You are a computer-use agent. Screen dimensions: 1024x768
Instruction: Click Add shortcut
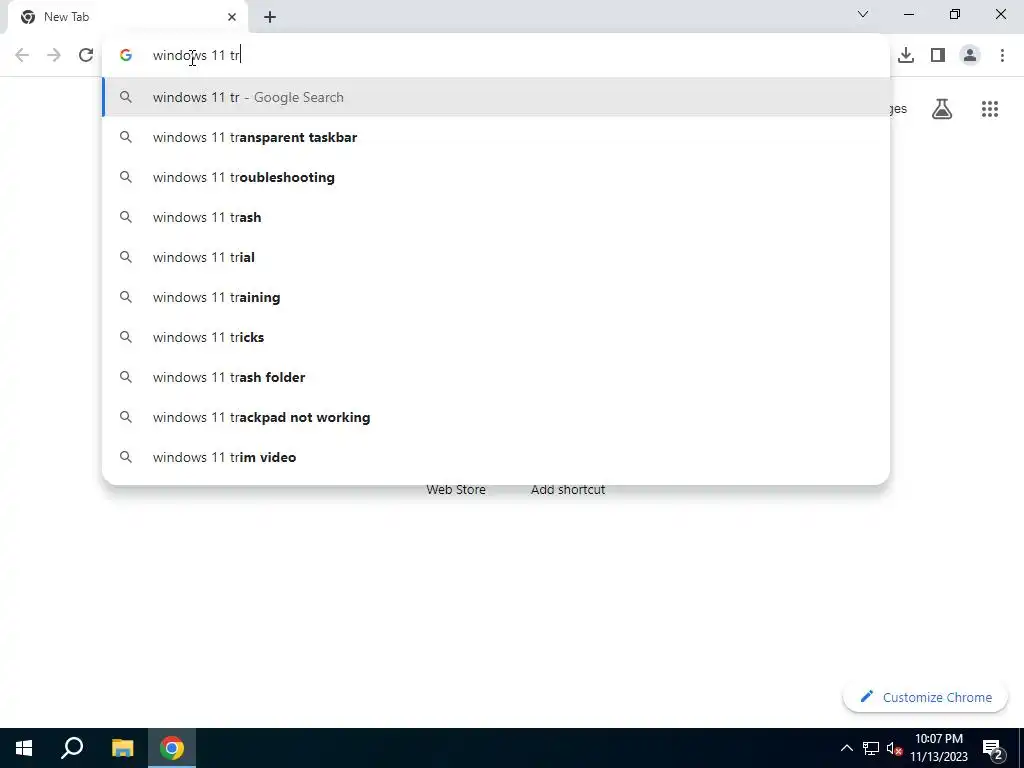coord(568,490)
